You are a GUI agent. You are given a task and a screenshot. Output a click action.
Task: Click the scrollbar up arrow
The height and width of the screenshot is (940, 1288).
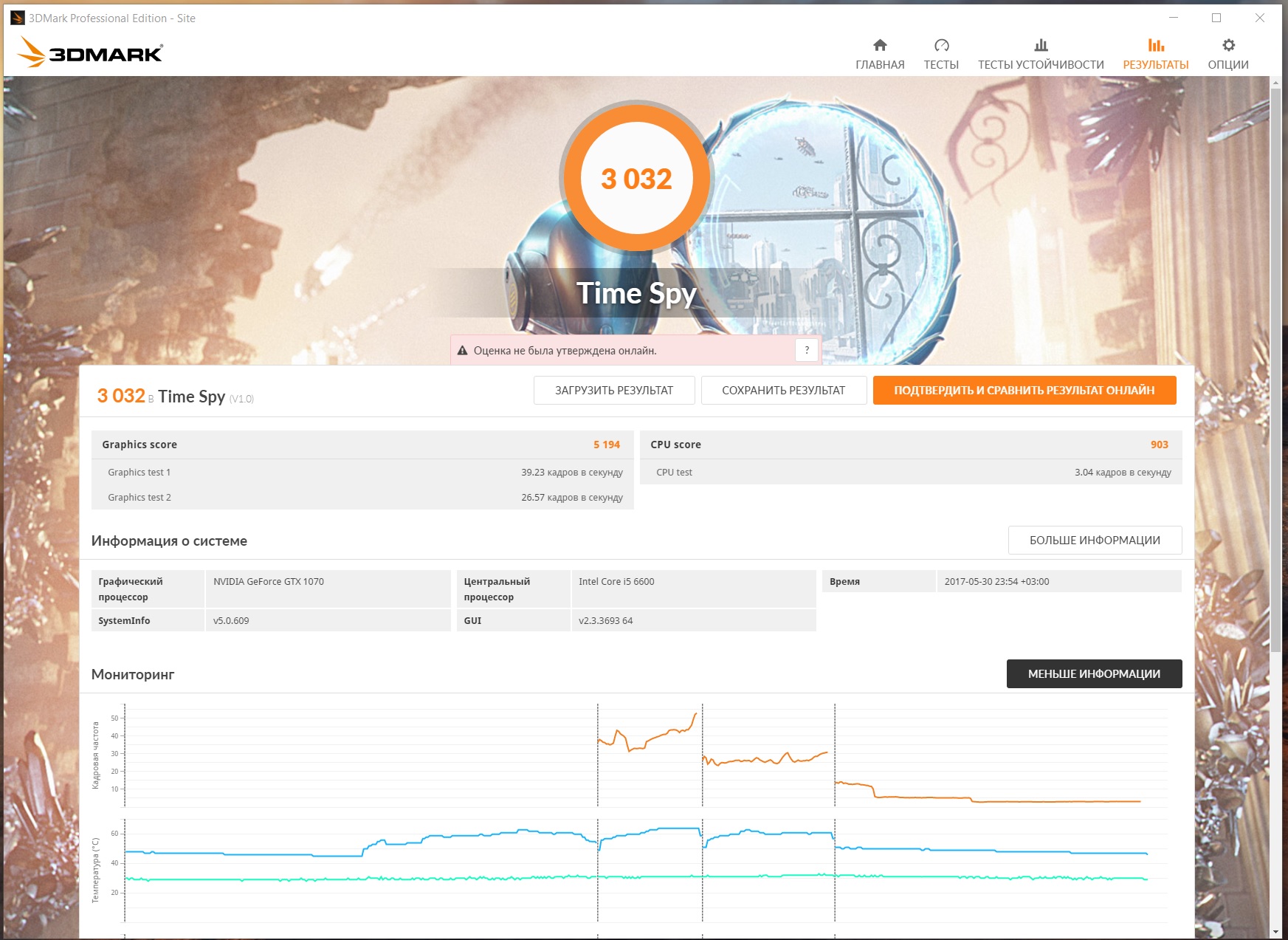click(1276, 83)
